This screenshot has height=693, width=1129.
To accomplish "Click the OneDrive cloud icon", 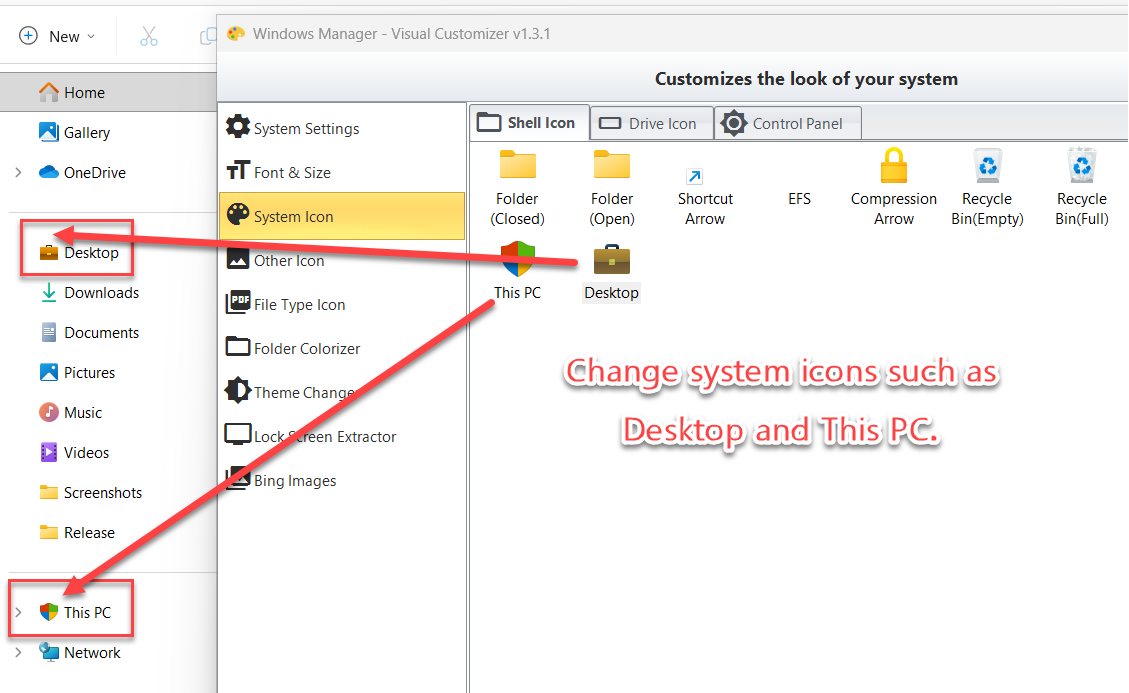I will coord(49,172).
